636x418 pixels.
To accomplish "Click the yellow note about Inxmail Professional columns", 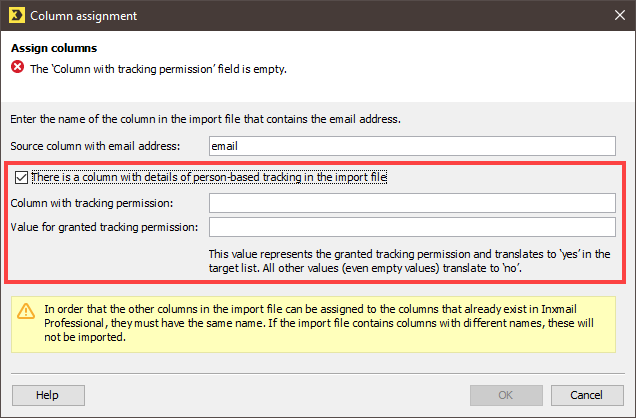I will pyautogui.click(x=313, y=324).
